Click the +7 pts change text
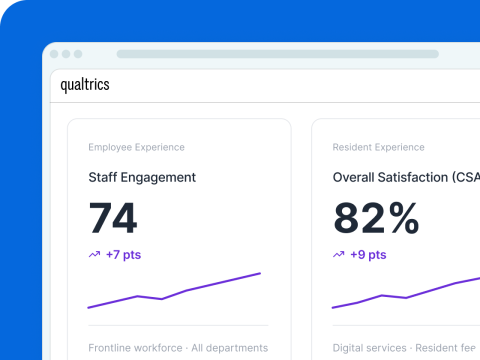 pos(124,255)
